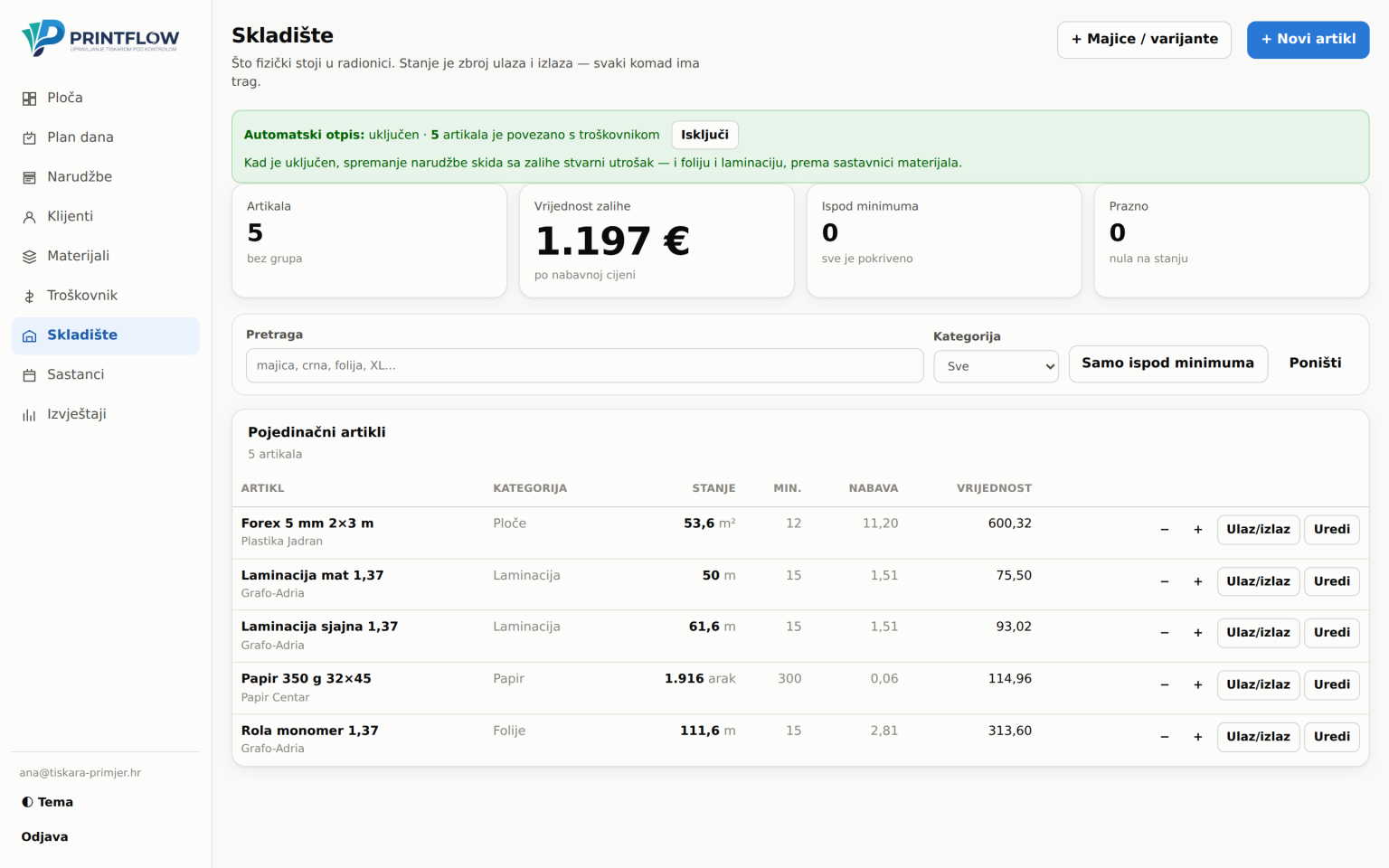Click the Materijali layers icon
1389x868 pixels.
(x=30, y=257)
